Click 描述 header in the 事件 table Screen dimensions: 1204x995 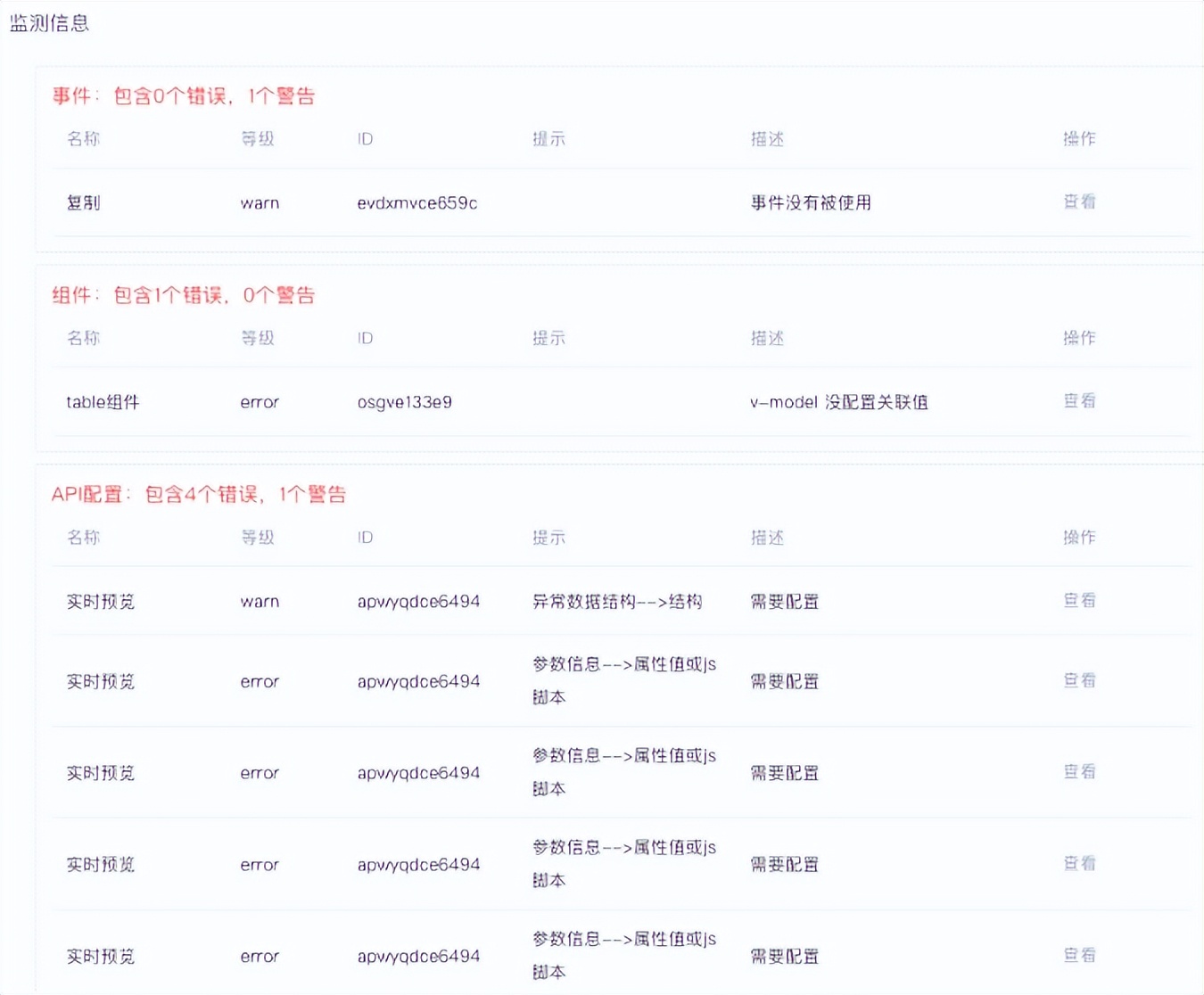coord(767,139)
